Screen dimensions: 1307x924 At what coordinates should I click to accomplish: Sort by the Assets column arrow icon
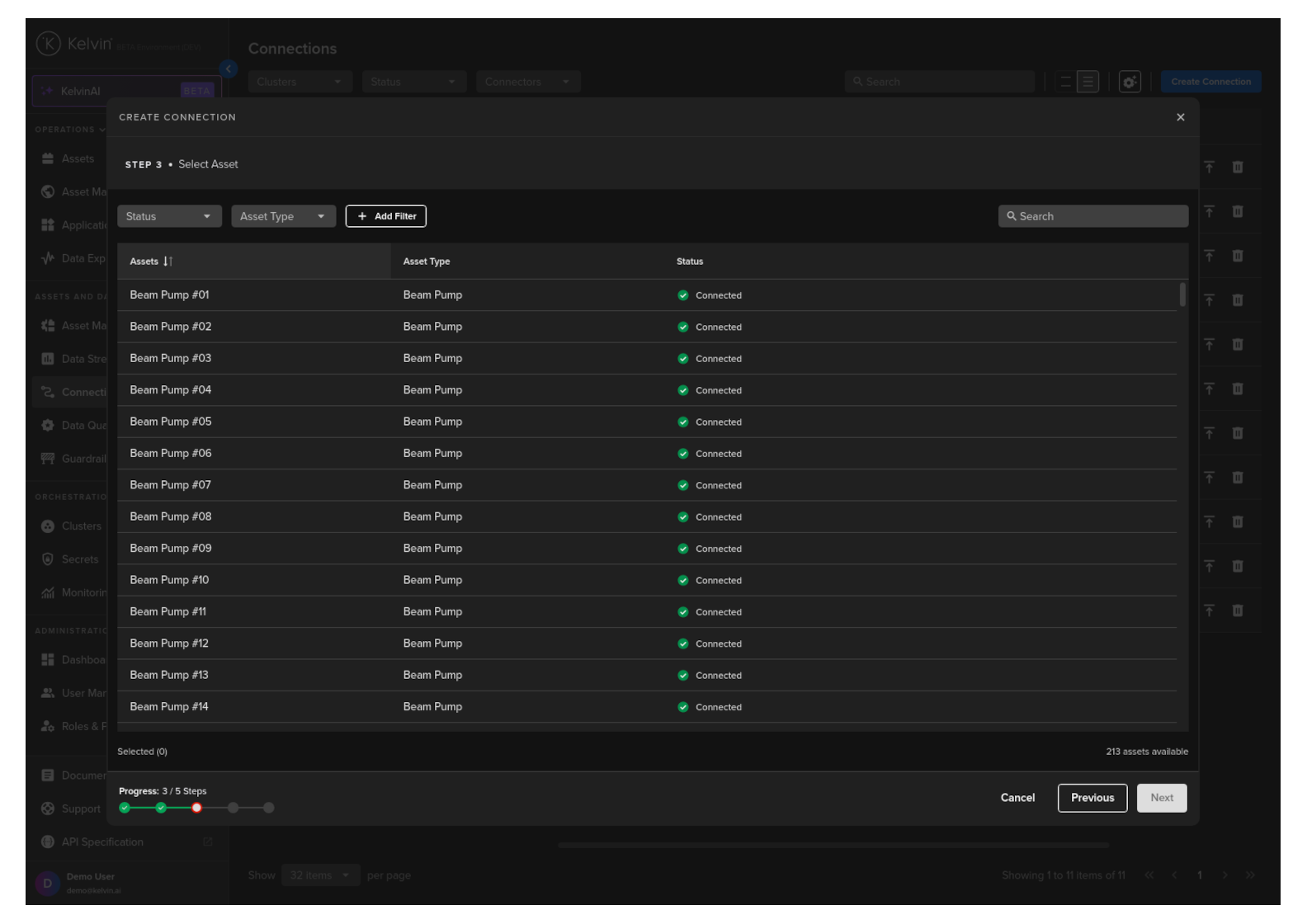[168, 262]
